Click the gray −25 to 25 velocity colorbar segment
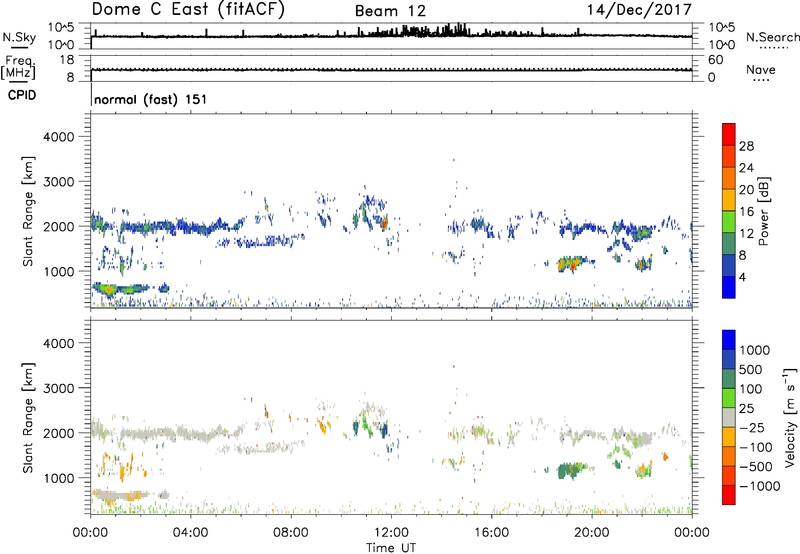 [x=729, y=418]
